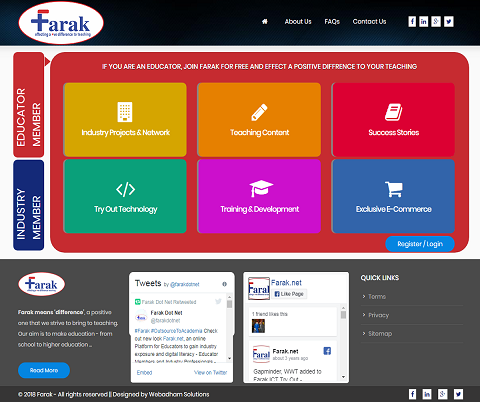Screen dimensions: 480x402
Task: Open Twitter icon in the header
Action: tap(449, 22)
